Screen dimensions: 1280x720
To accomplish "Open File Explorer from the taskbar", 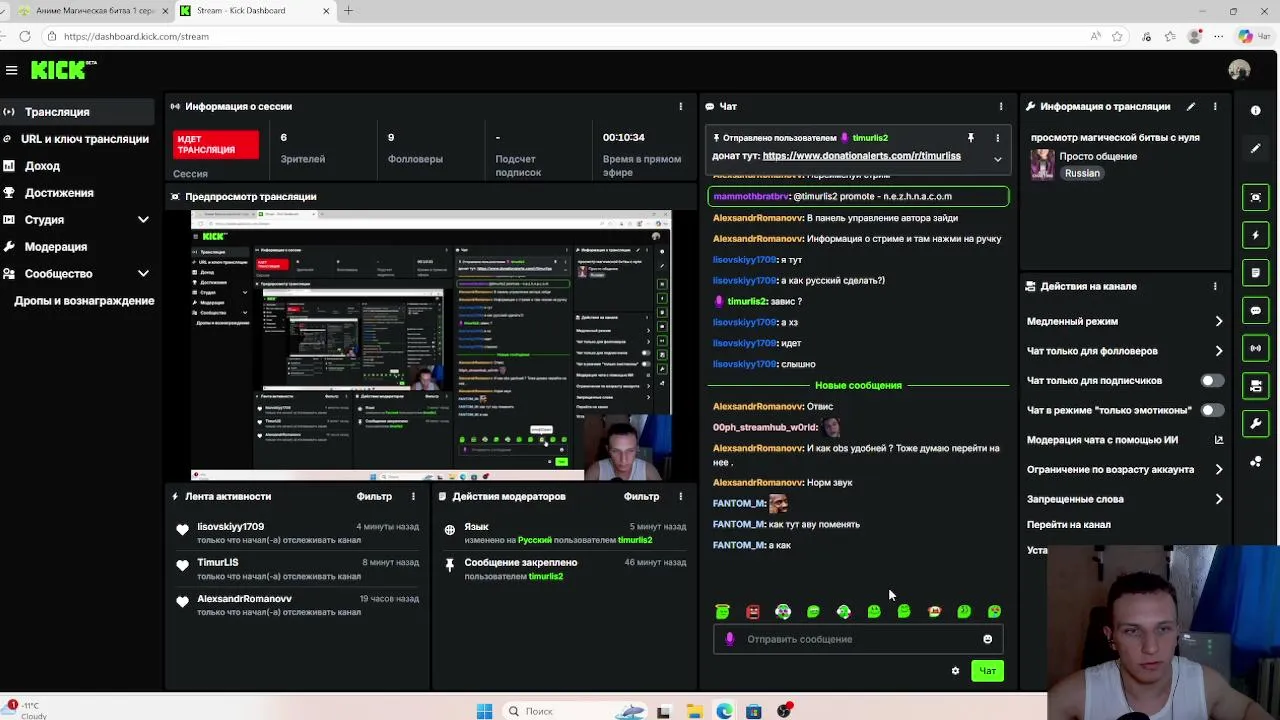I will pyautogui.click(x=694, y=711).
